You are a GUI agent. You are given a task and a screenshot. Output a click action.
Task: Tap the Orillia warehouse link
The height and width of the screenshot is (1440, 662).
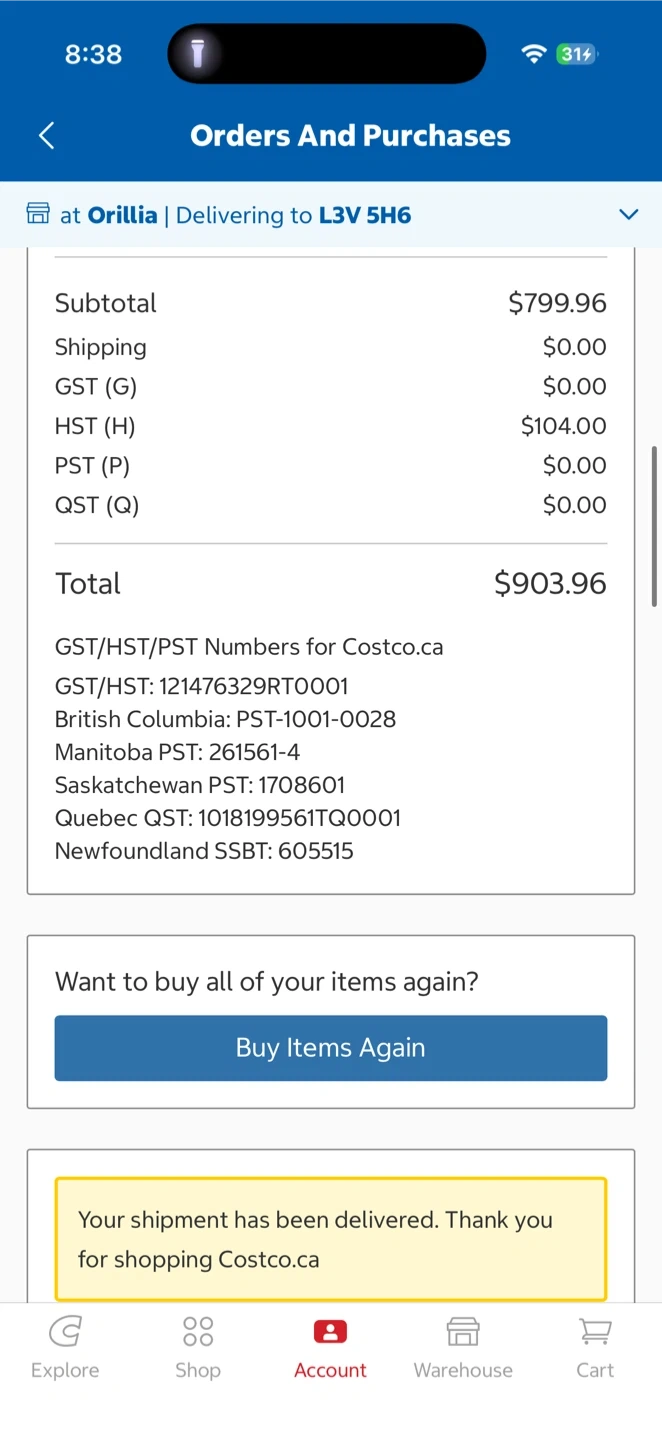[x=122, y=215]
